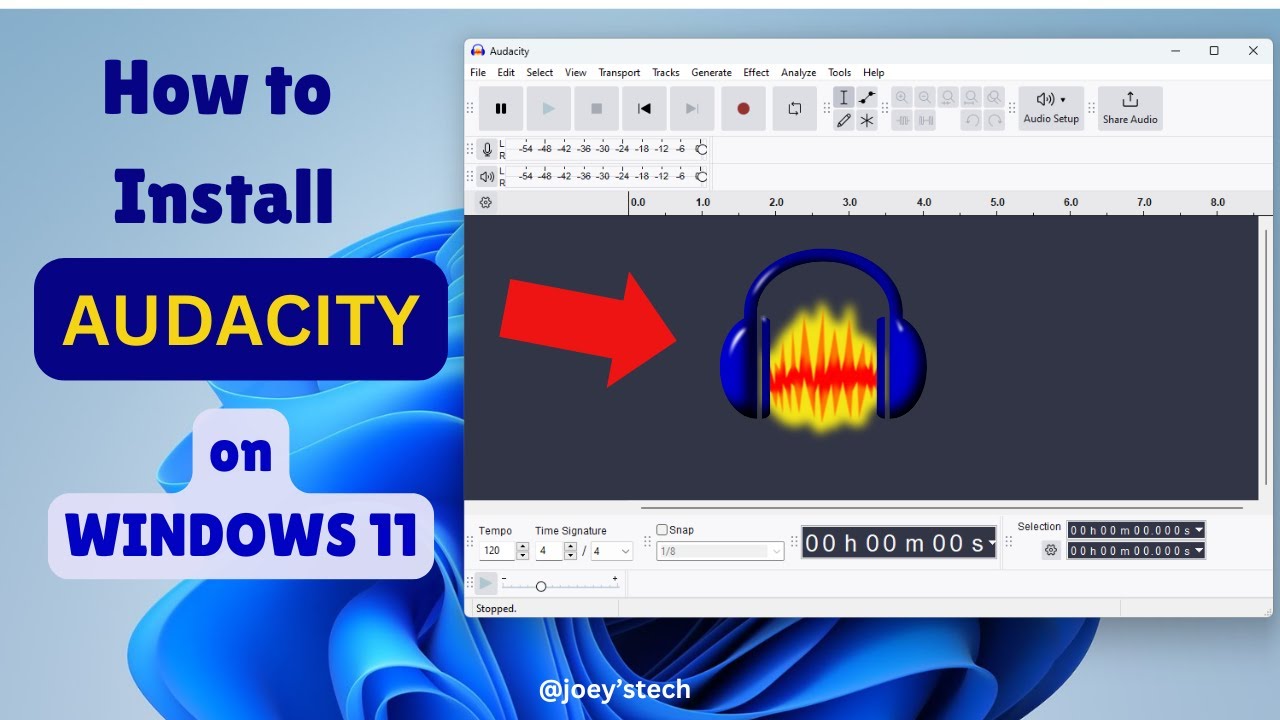
Task: Open the Help menu
Action: 874,72
